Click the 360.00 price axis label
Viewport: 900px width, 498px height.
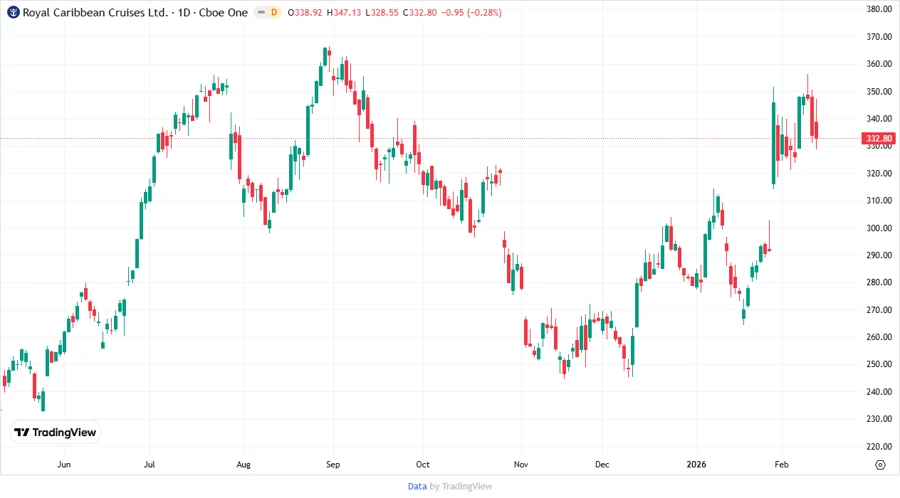(x=879, y=64)
